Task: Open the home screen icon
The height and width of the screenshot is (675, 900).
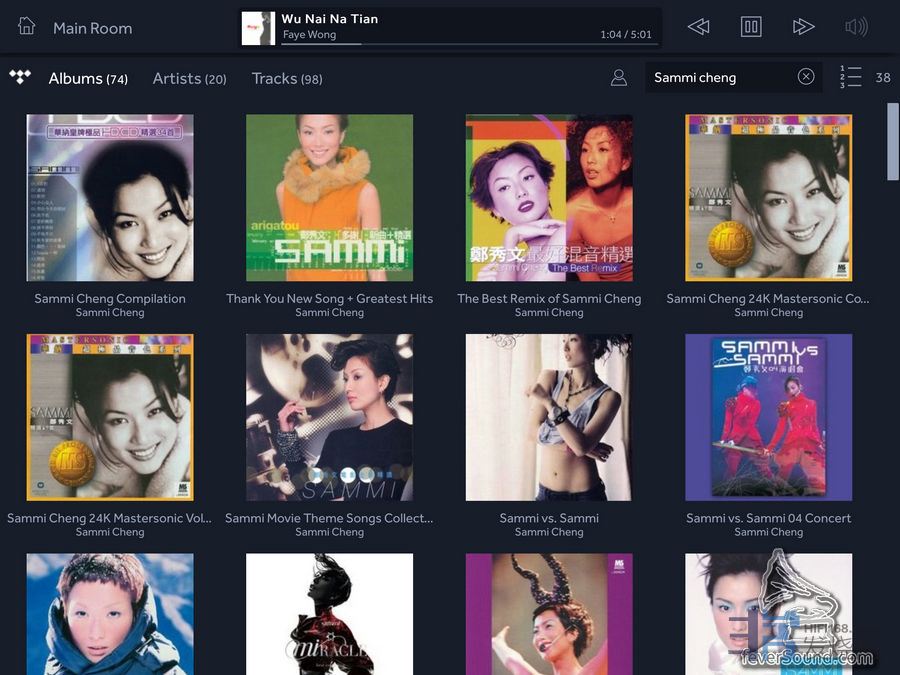Action: point(27,27)
